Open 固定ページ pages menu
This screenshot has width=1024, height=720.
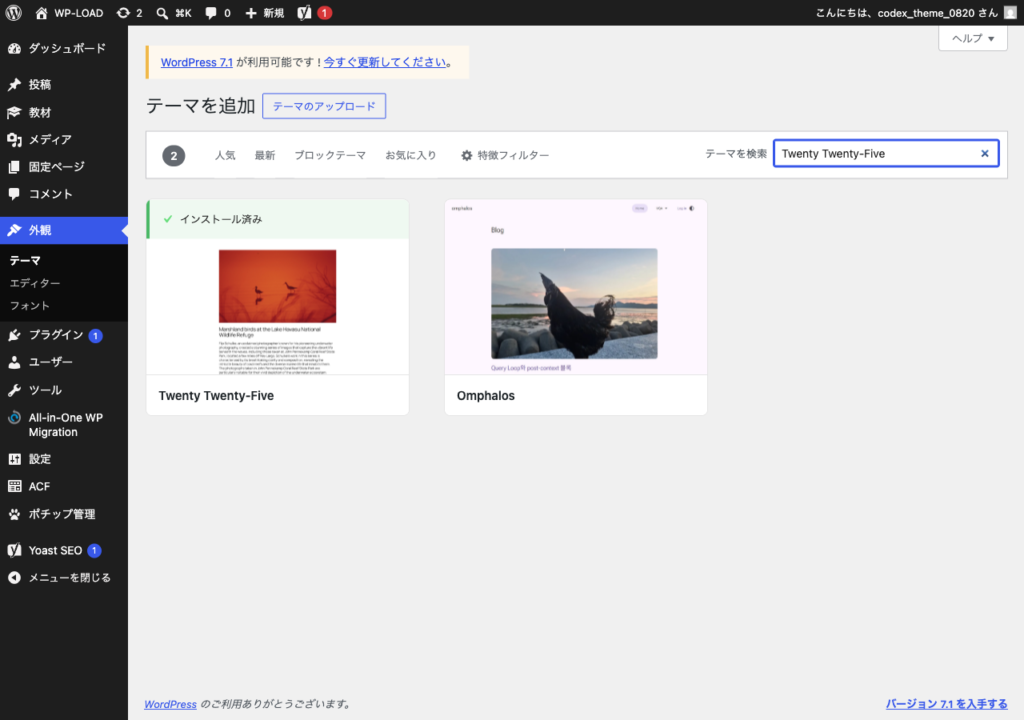64,167
